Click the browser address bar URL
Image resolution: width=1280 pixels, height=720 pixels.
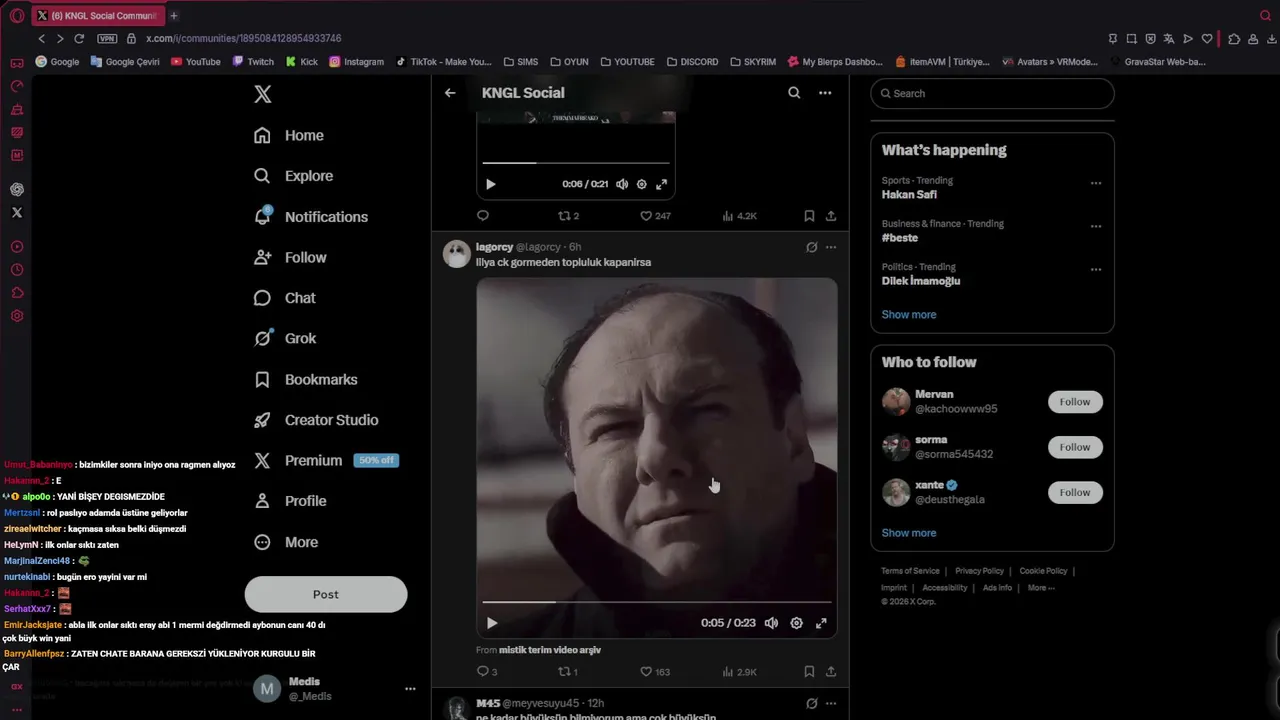pos(244,38)
